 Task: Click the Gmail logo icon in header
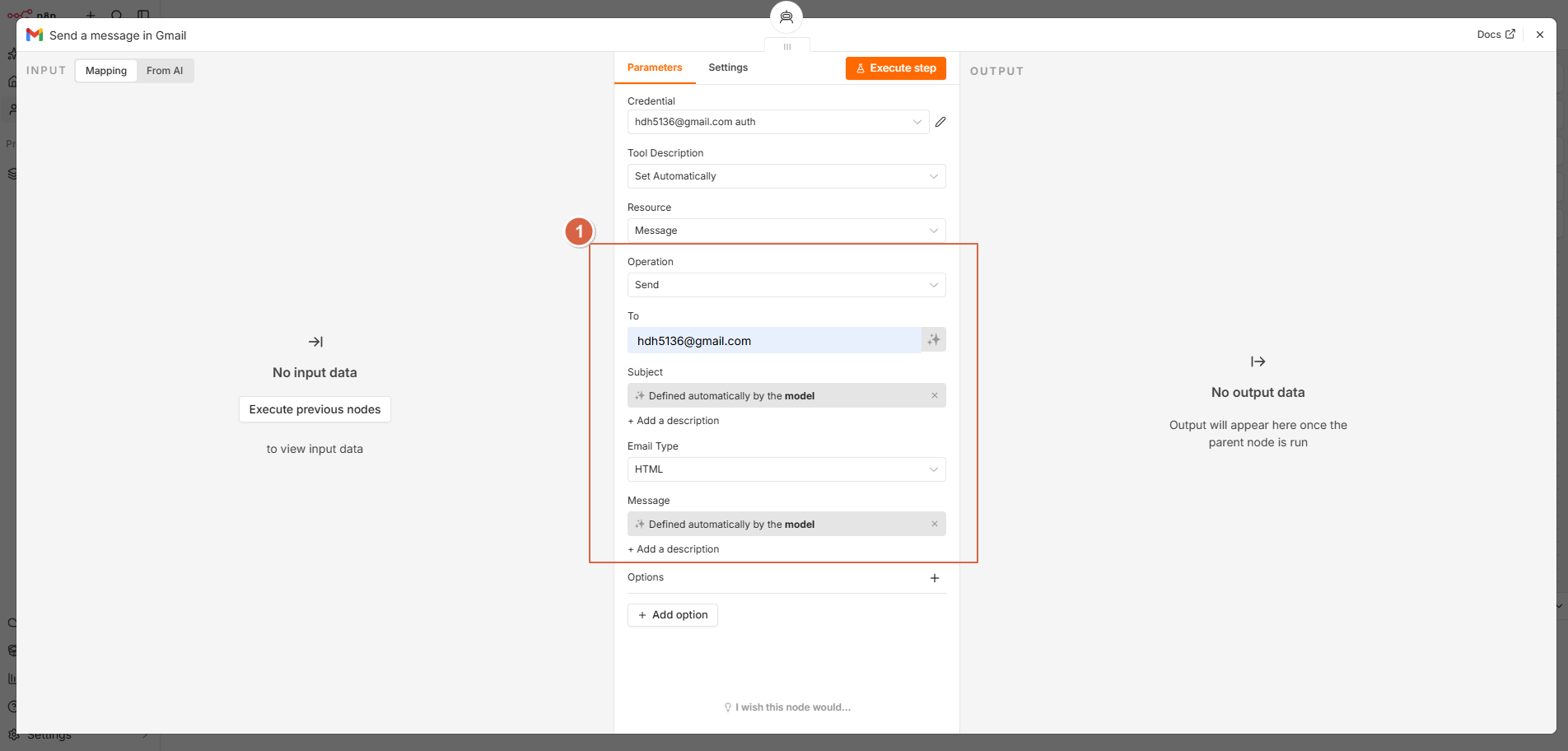click(x=35, y=35)
